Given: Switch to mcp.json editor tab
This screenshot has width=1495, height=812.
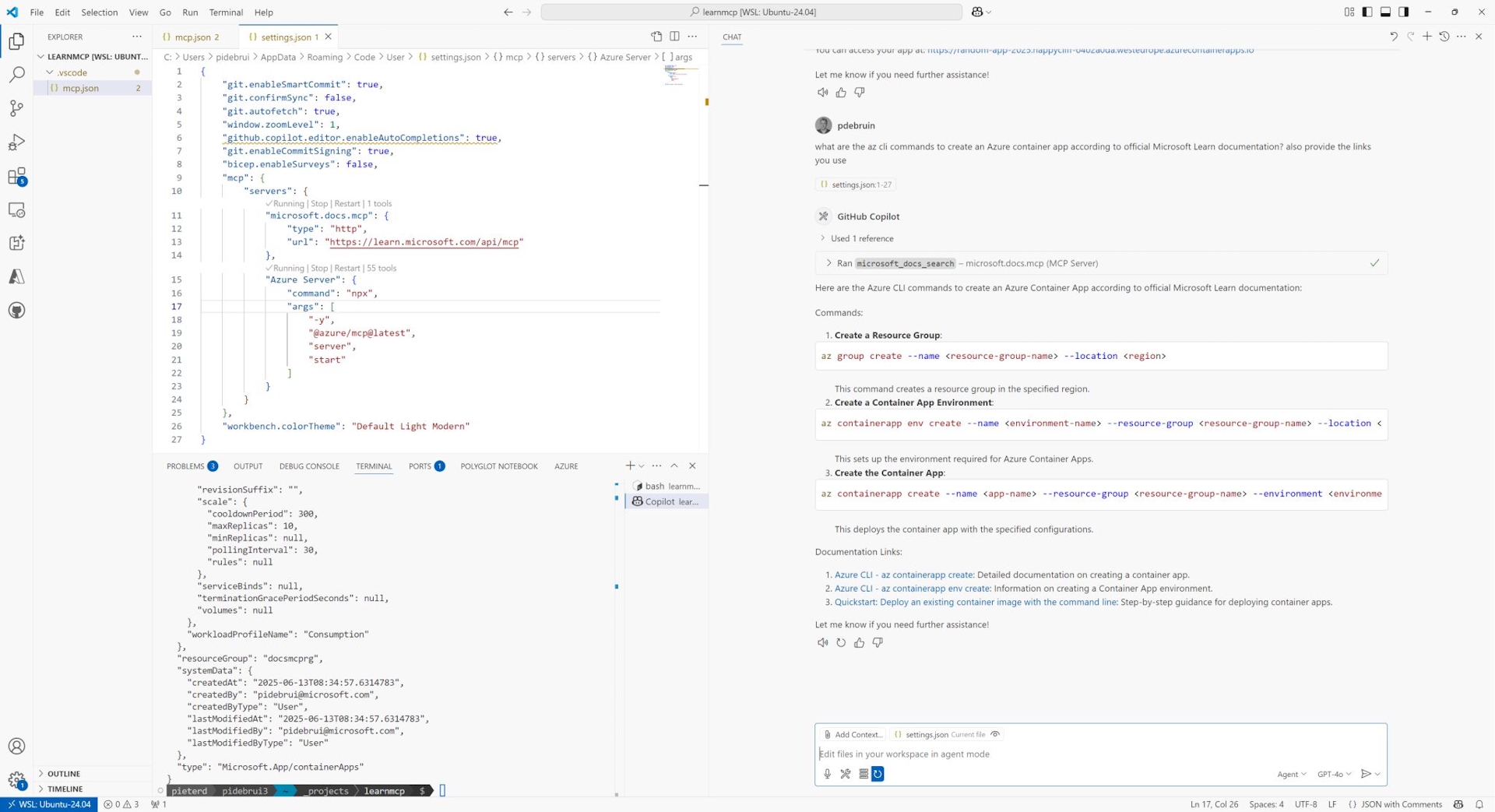Looking at the screenshot, I should (x=195, y=37).
